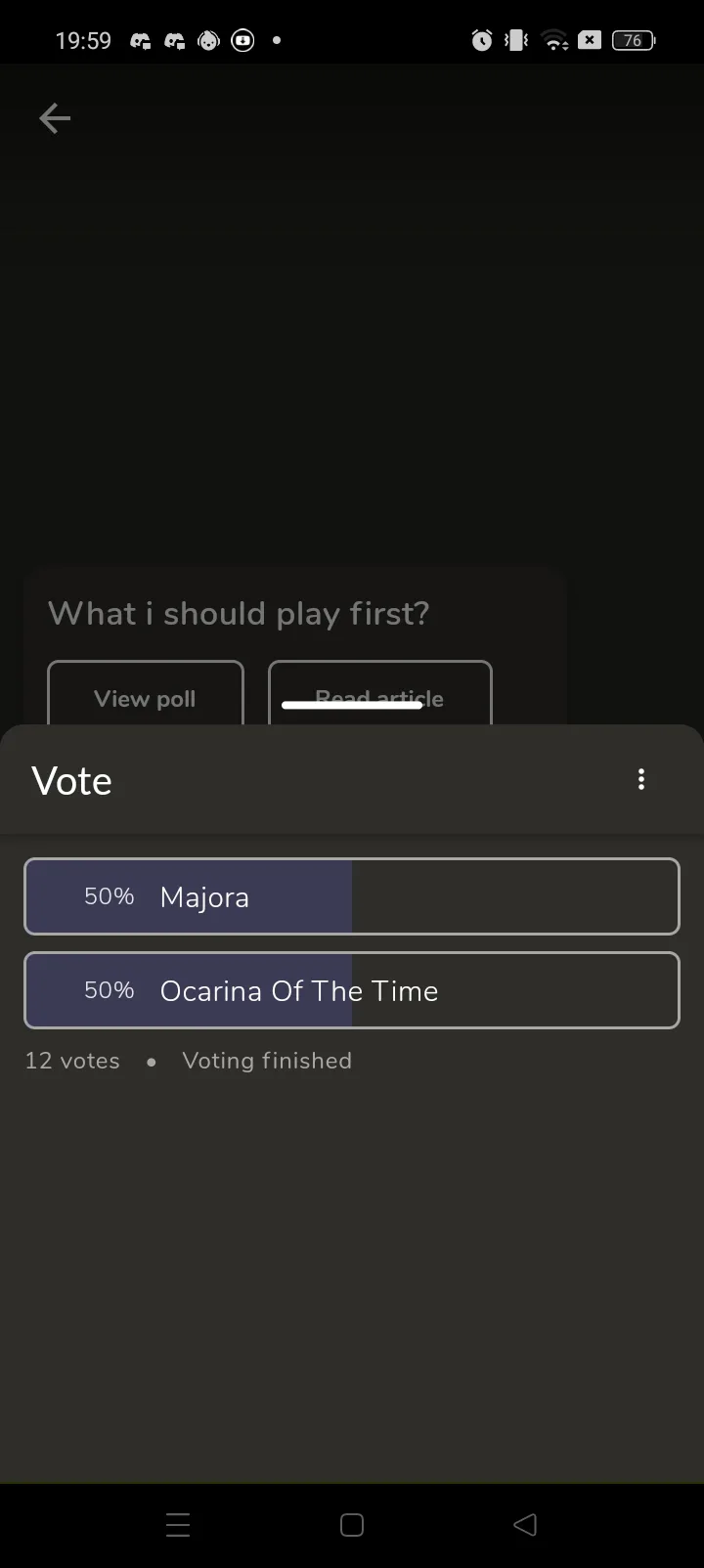The image size is (704, 1568).
Task: Select the Majora poll option
Action: point(352,896)
